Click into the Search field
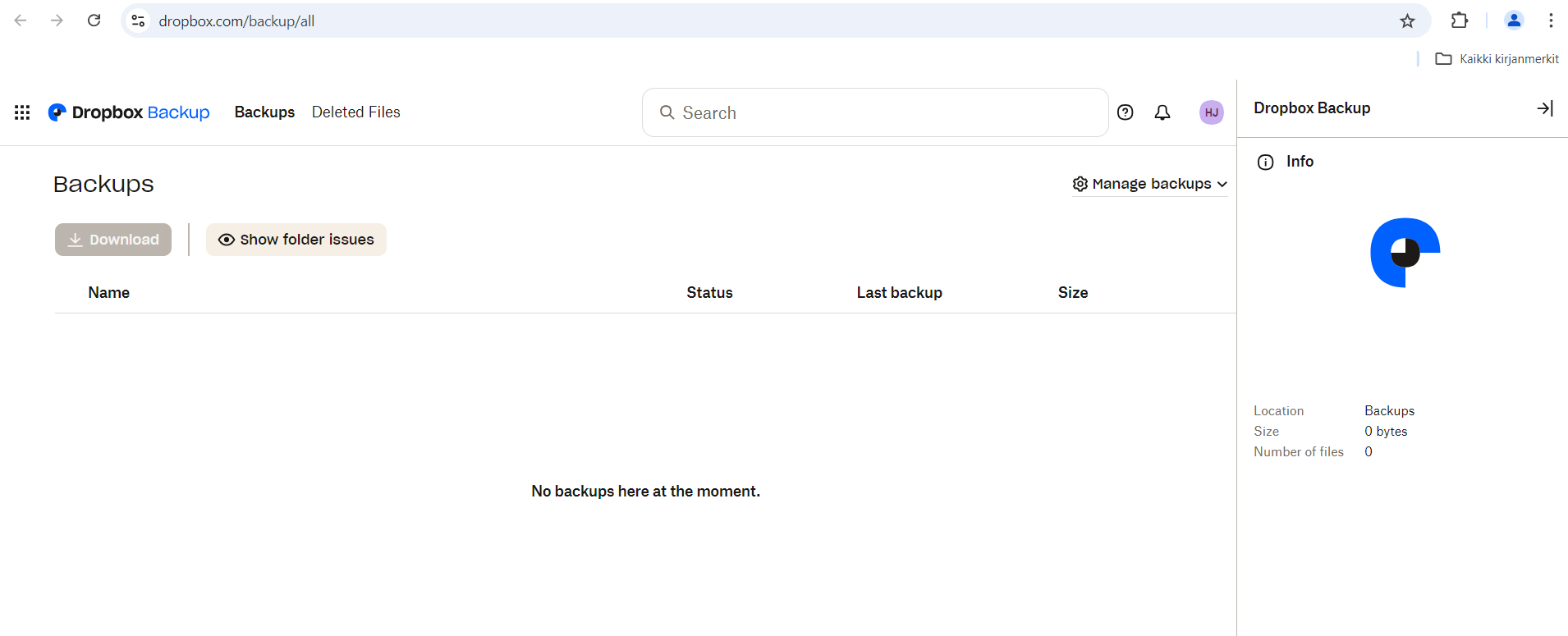Screen dimensions: 1568x636 pos(875,113)
